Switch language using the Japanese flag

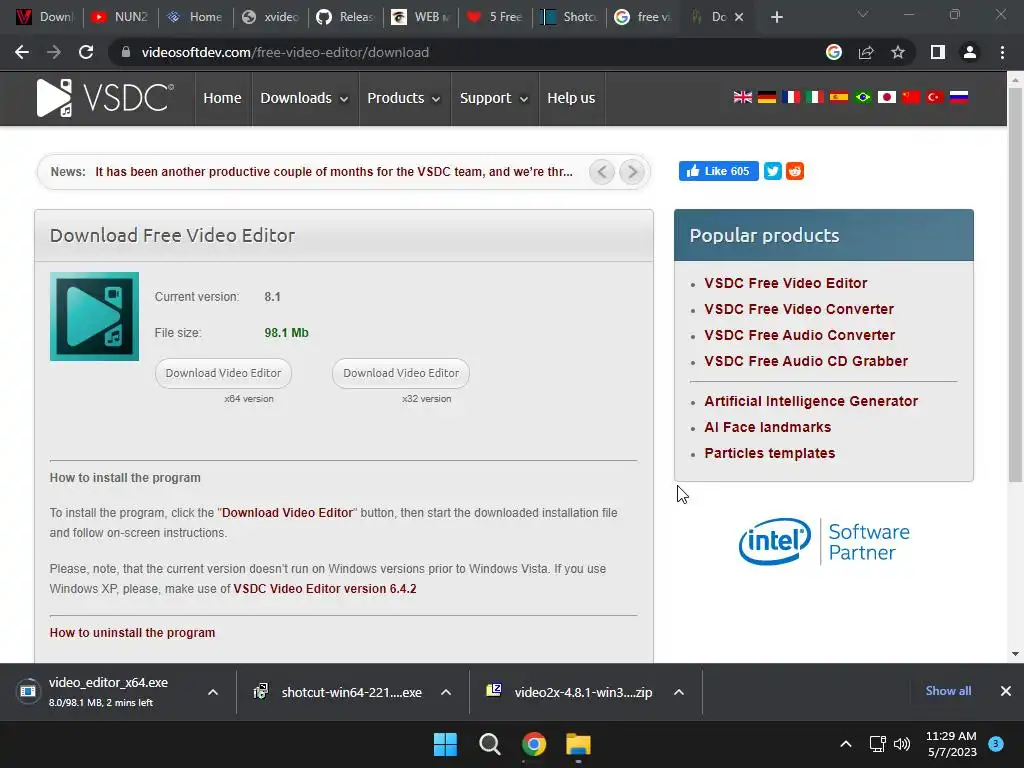click(886, 97)
